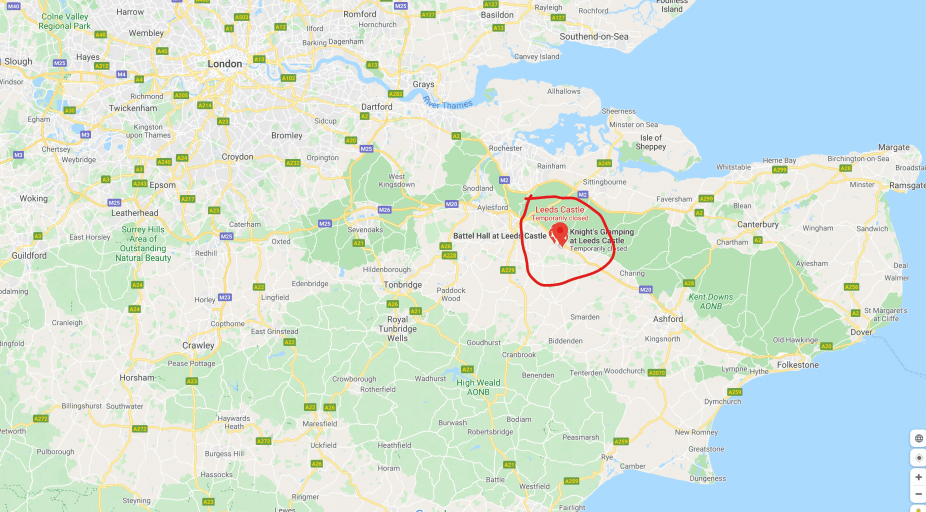Open Battel Hall at Leeds Castle label
The height and width of the screenshot is (512, 926).
tap(500, 236)
